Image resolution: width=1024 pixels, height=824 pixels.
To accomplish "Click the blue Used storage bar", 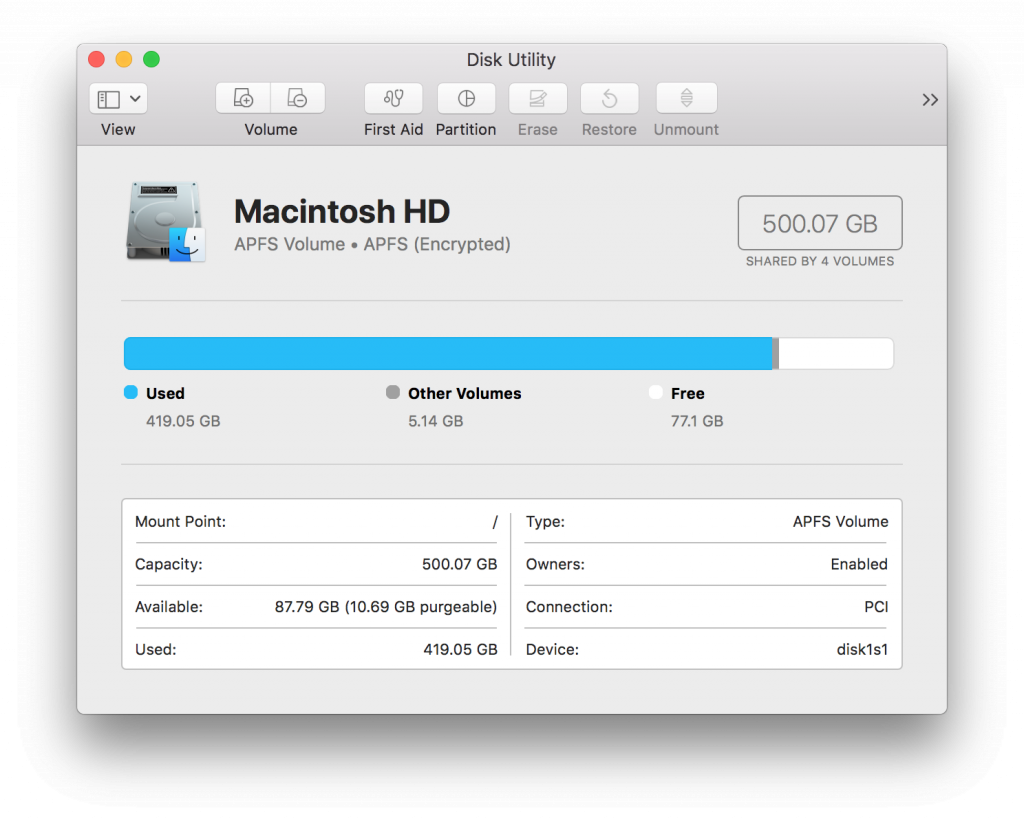I will [x=448, y=353].
